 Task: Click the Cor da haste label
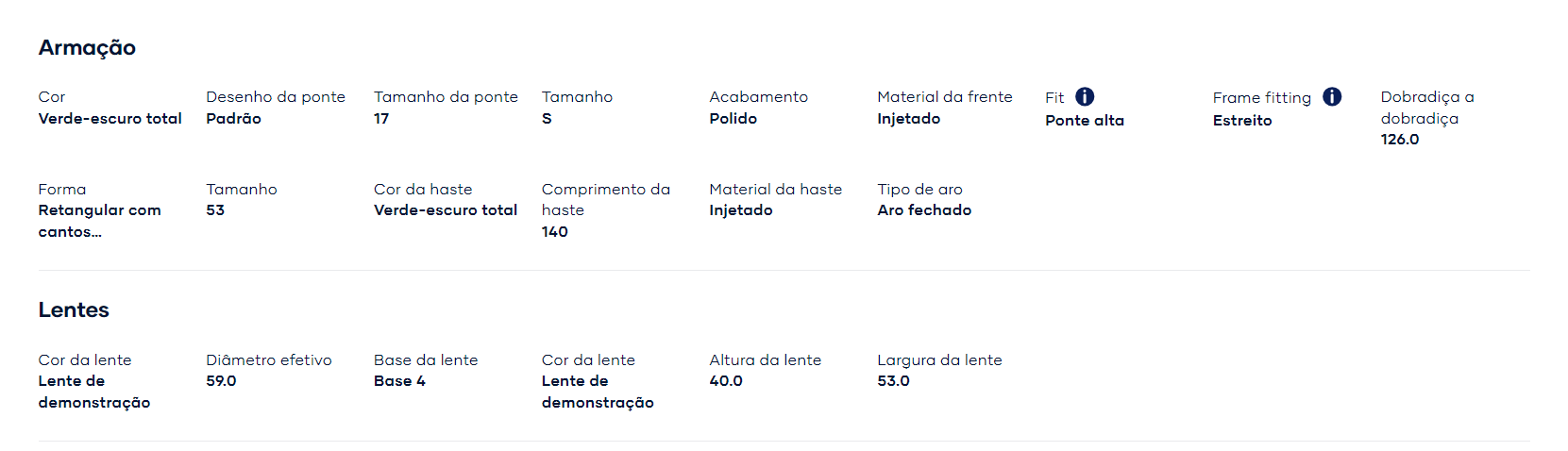point(423,190)
